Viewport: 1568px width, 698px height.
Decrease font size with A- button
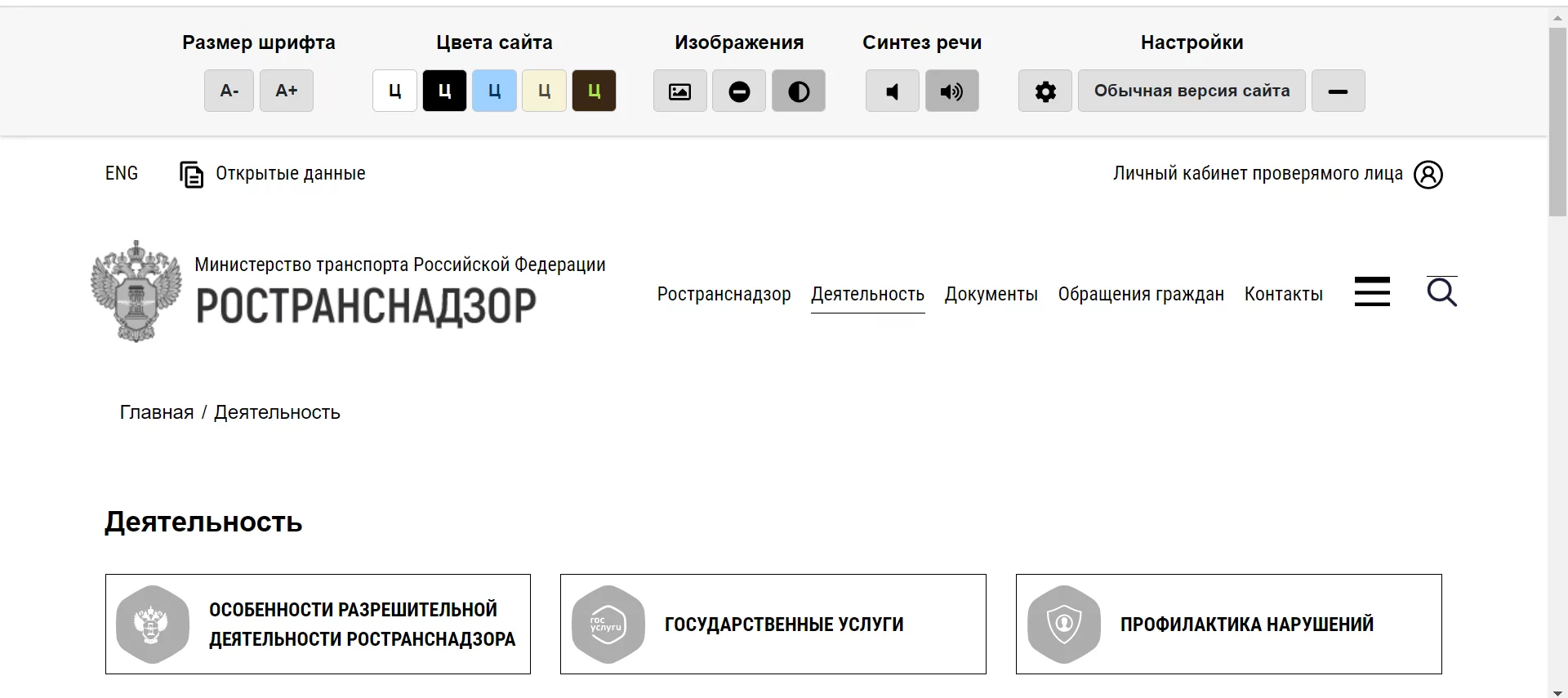pyautogui.click(x=229, y=91)
